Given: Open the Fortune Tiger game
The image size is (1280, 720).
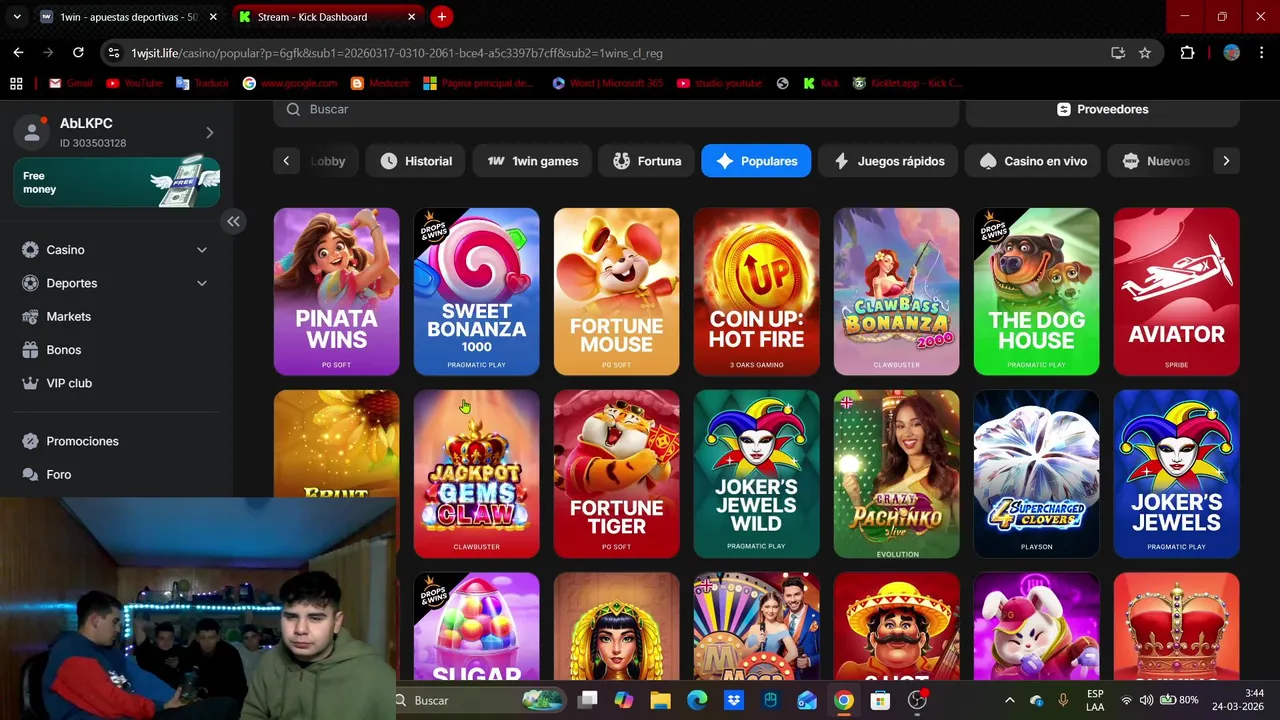Looking at the screenshot, I should [616, 474].
